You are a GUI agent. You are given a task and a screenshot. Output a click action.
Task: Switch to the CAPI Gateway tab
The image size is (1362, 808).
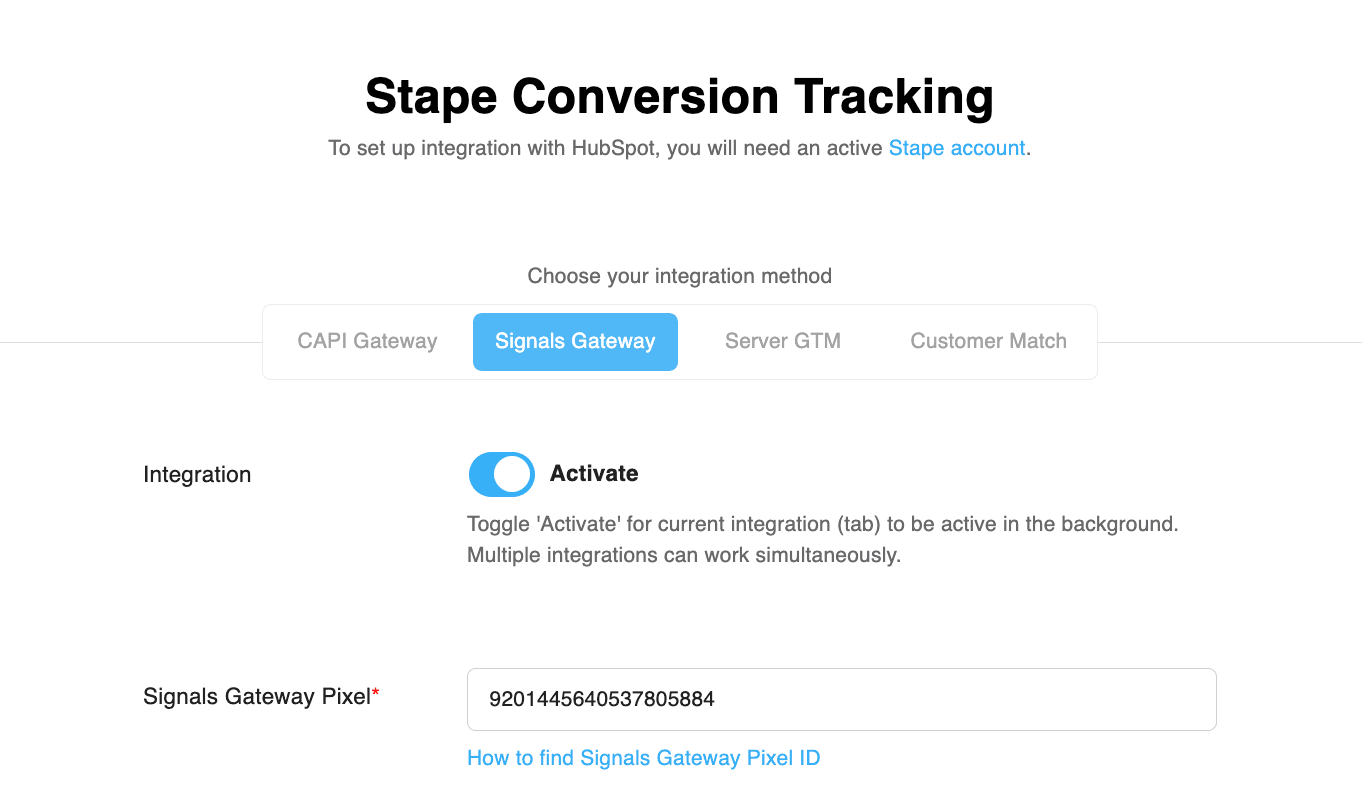pyautogui.click(x=367, y=341)
